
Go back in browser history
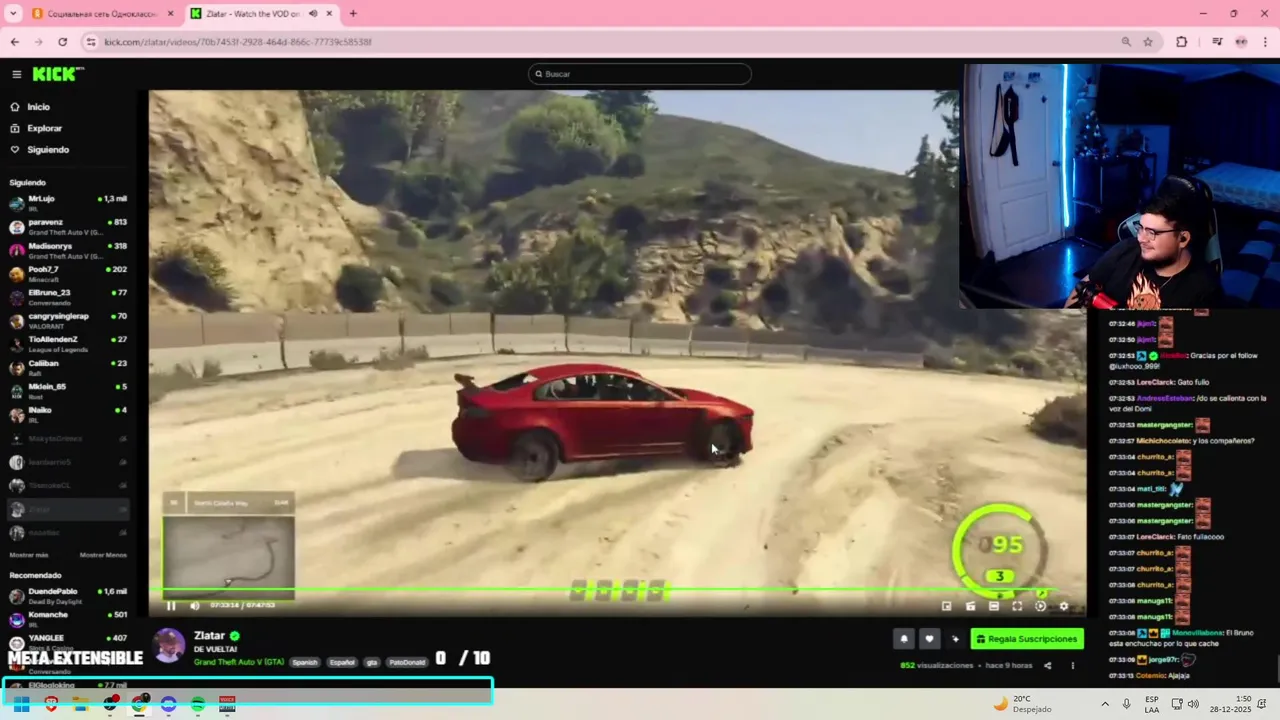14,42
